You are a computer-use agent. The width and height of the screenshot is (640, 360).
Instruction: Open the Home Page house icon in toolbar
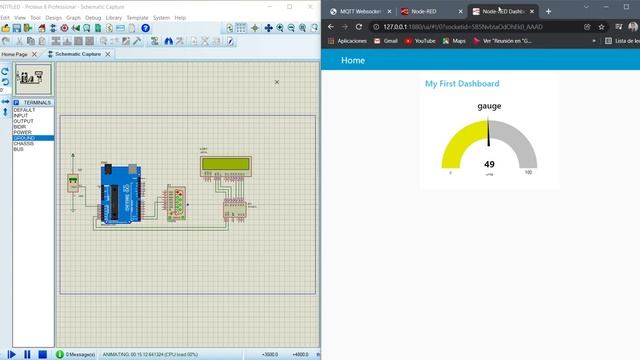click(x=42, y=28)
